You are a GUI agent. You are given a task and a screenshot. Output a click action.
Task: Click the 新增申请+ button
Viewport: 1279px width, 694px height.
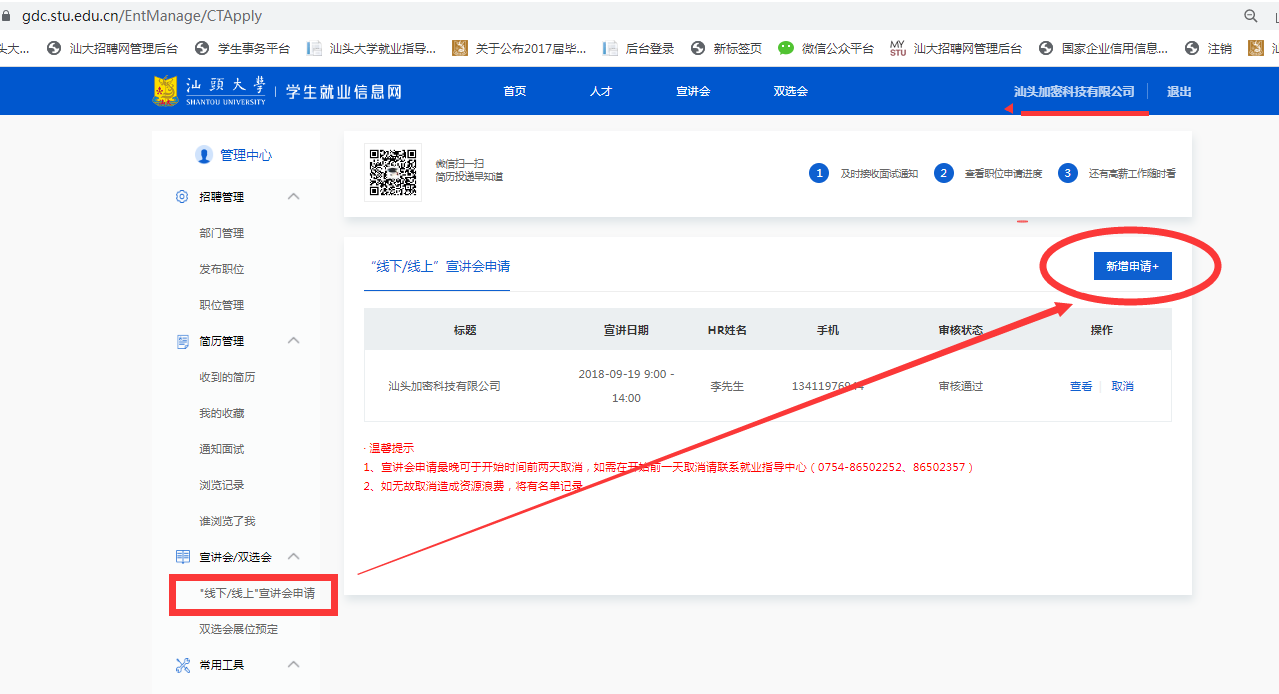(1132, 267)
